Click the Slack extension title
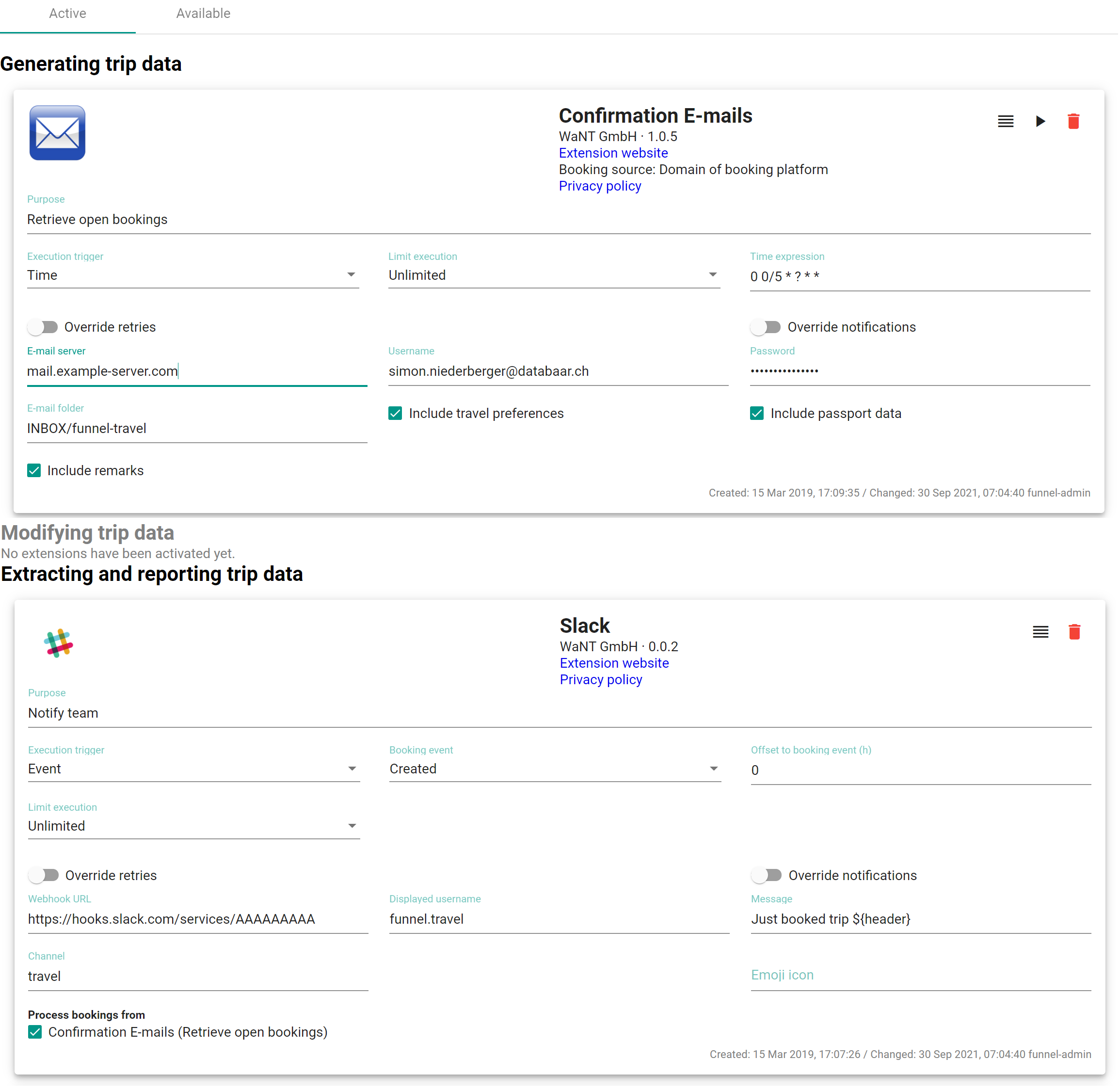The width and height of the screenshot is (1120, 1091). (x=586, y=626)
